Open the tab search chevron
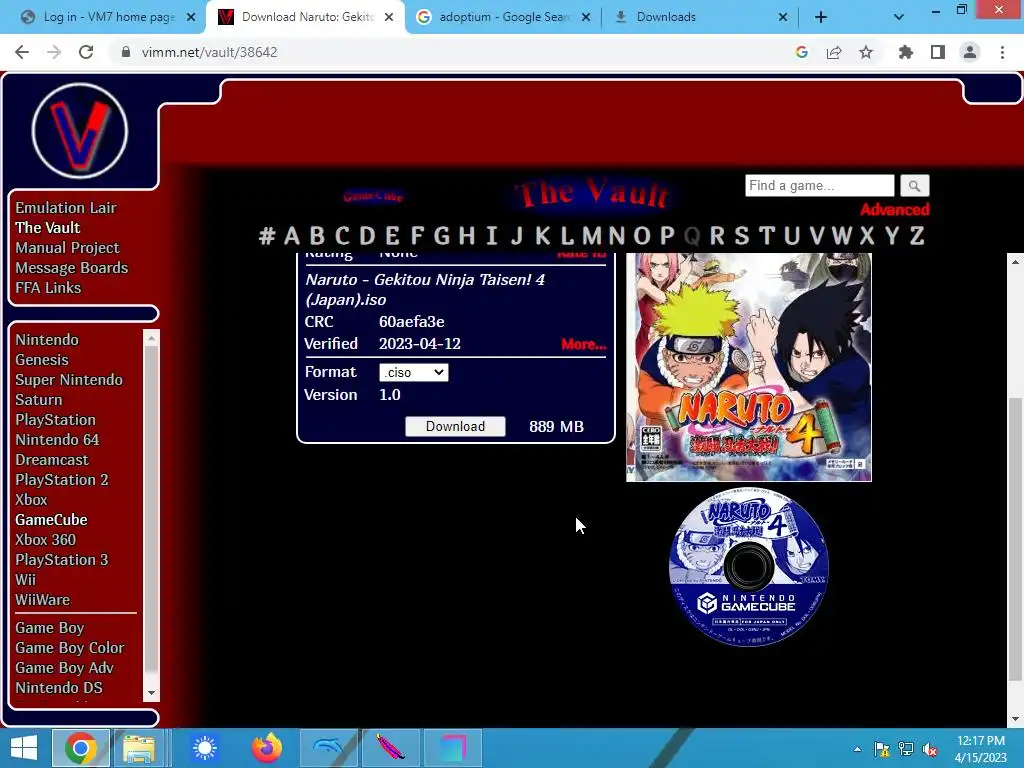 coord(899,17)
